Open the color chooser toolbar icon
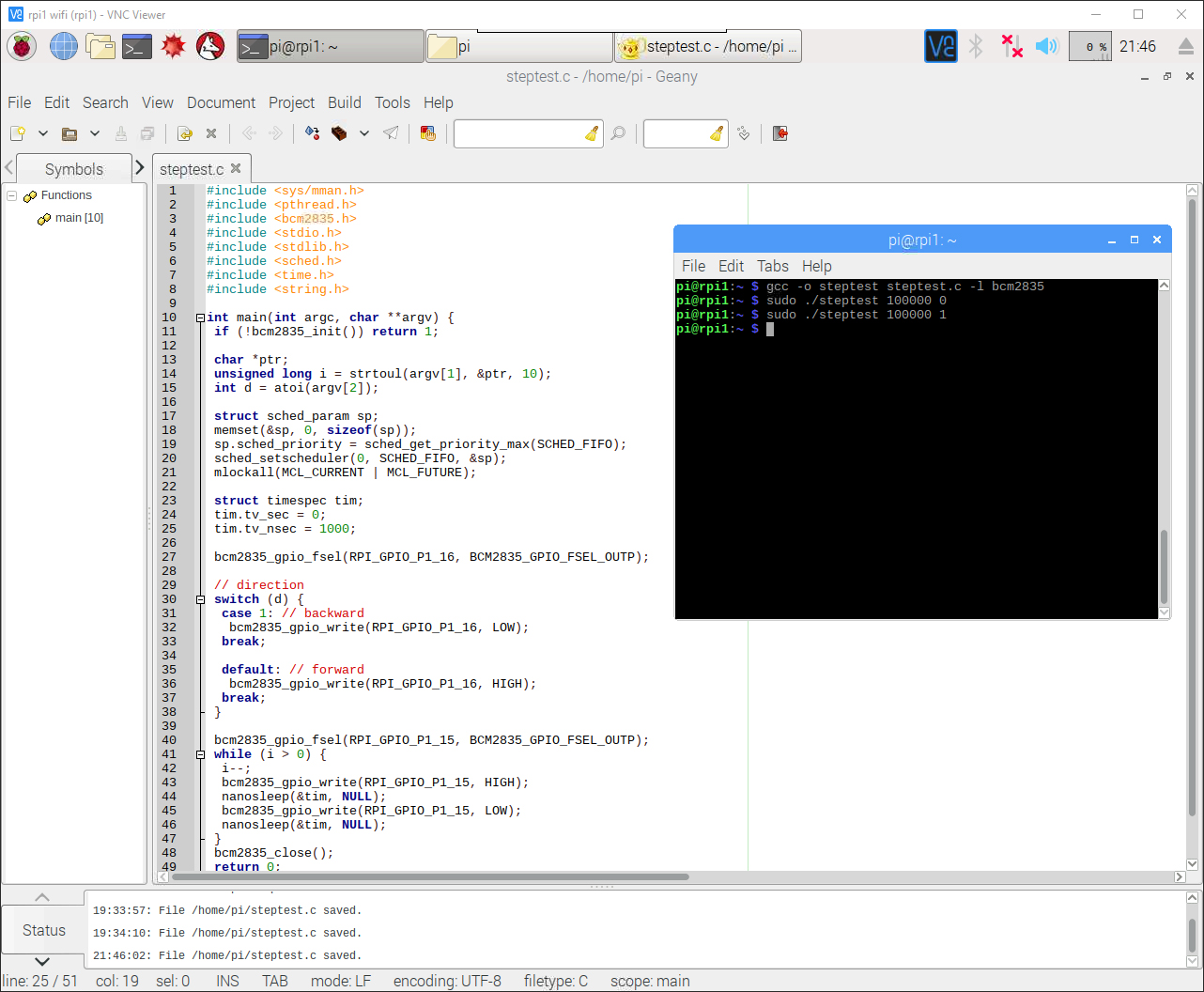The image size is (1204, 992). point(428,133)
